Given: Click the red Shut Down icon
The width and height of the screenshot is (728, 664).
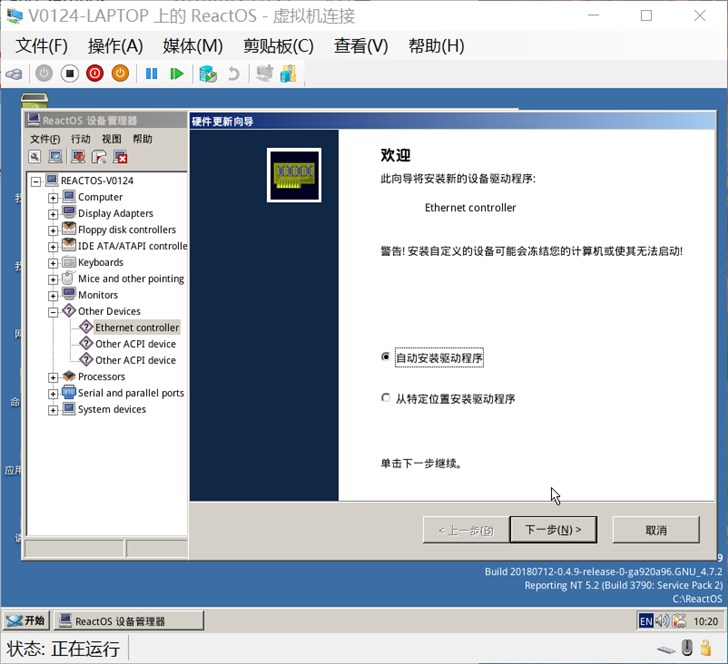Looking at the screenshot, I should [x=95, y=73].
